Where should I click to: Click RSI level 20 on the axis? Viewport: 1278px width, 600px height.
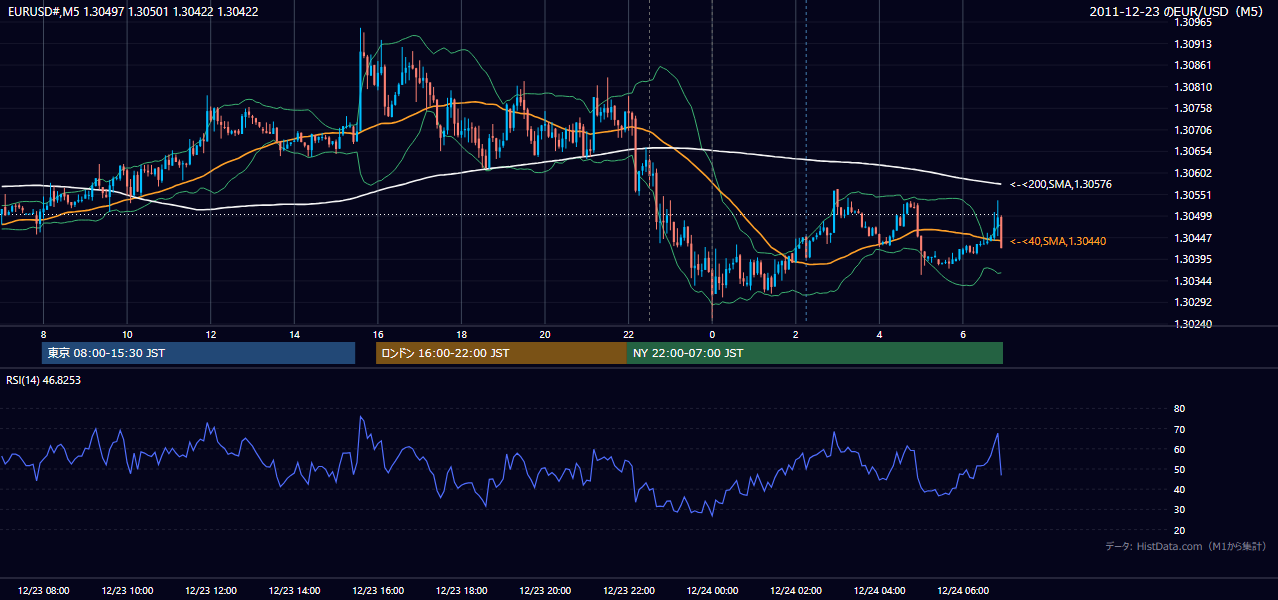pos(1179,530)
